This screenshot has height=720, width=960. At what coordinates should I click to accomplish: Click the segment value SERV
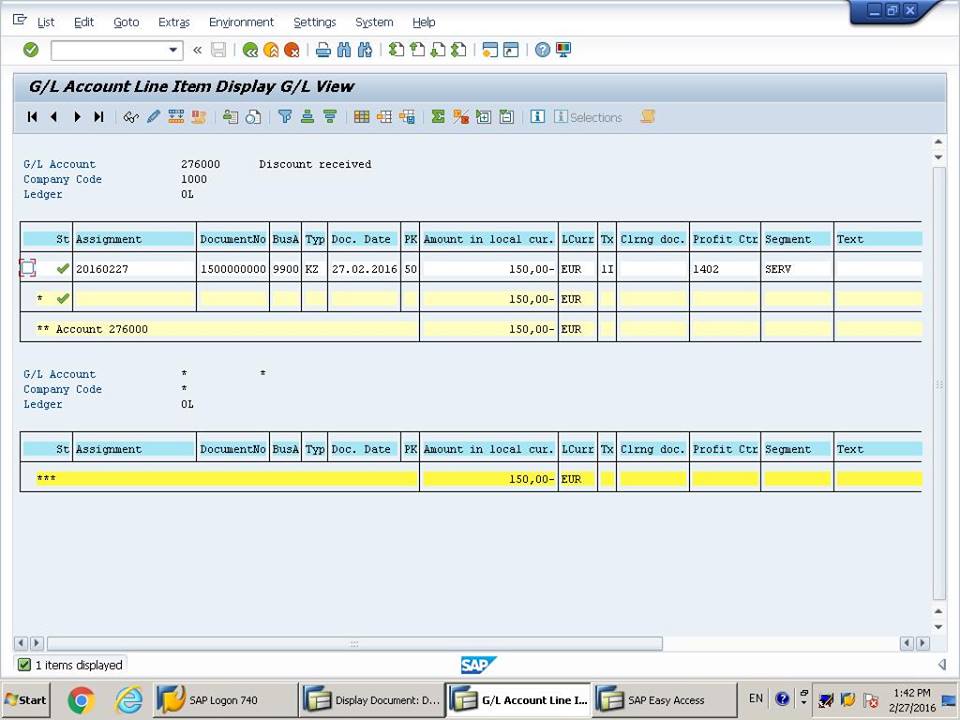(x=778, y=269)
